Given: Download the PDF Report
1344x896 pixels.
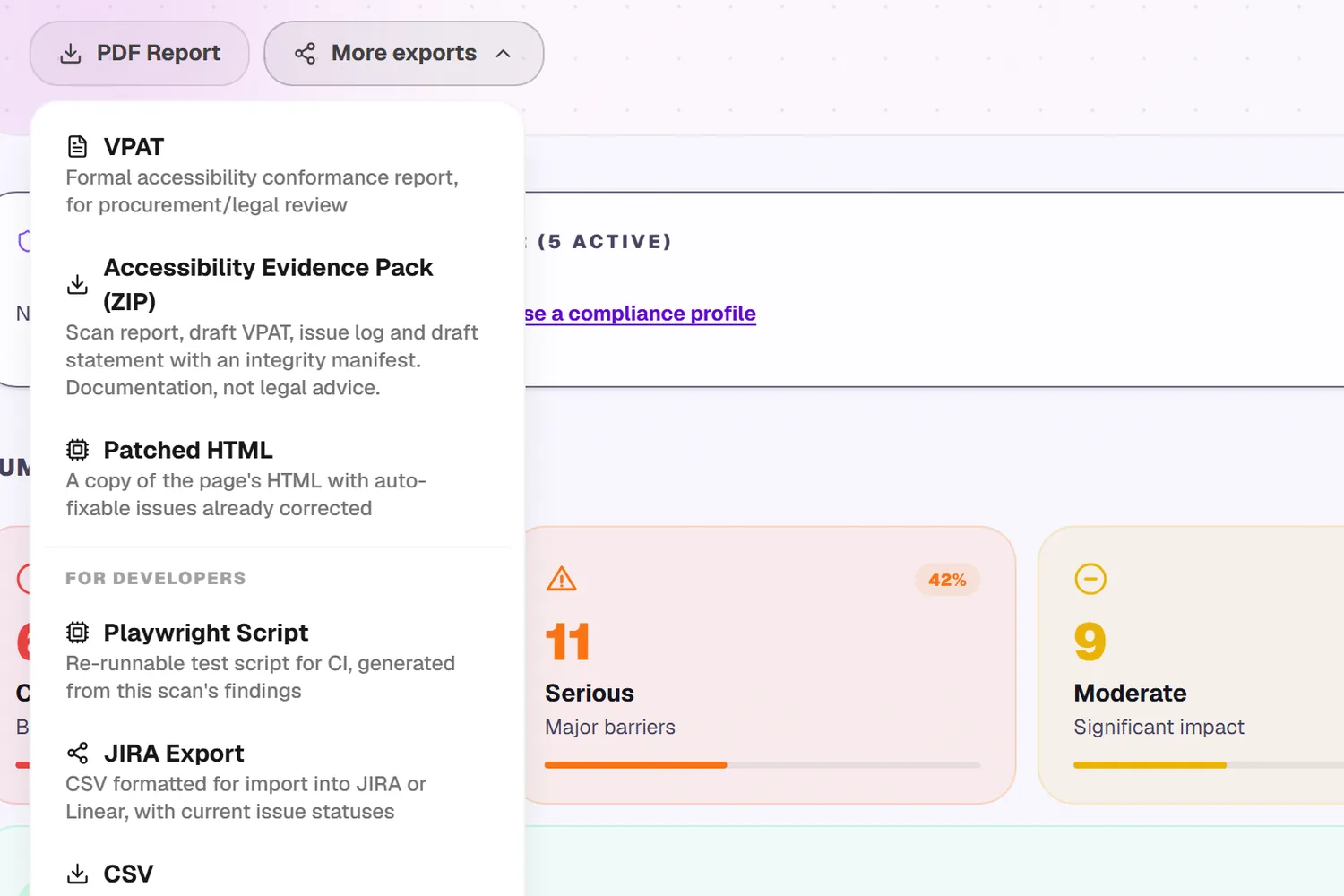Looking at the screenshot, I should [x=139, y=54].
